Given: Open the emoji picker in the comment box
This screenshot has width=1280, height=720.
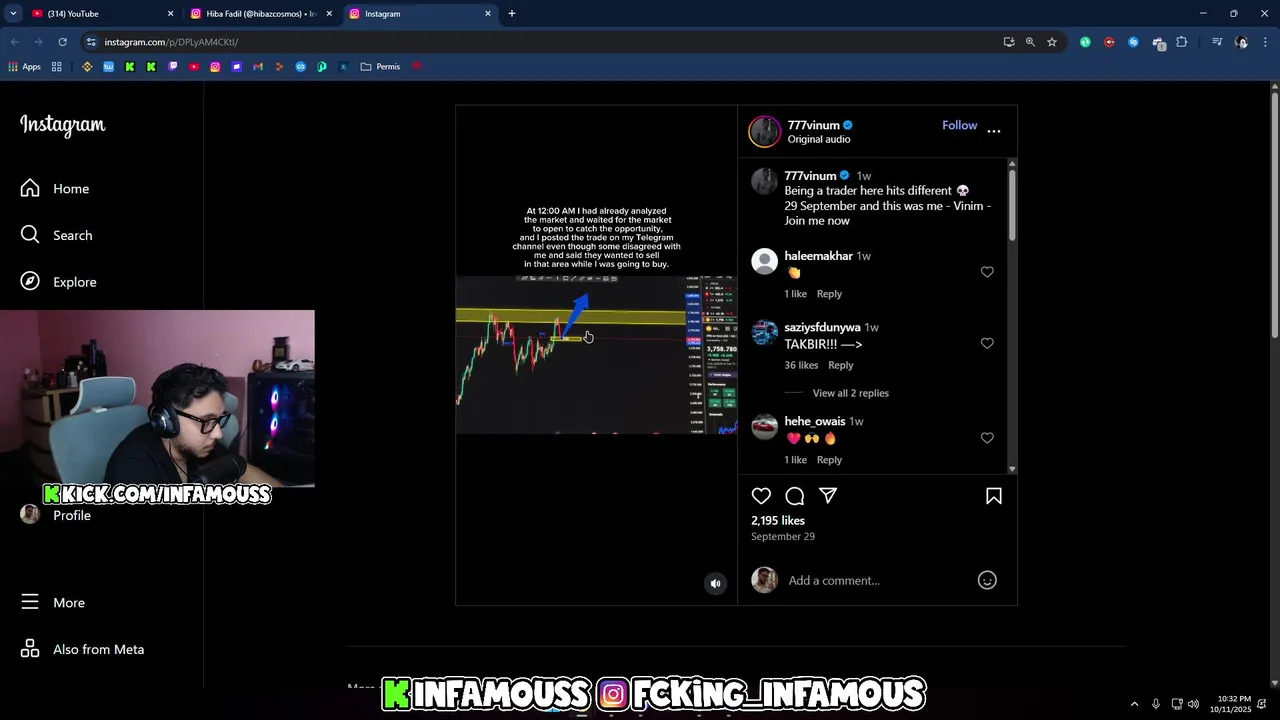Looking at the screenshot, I should click(x=987, y=580).
